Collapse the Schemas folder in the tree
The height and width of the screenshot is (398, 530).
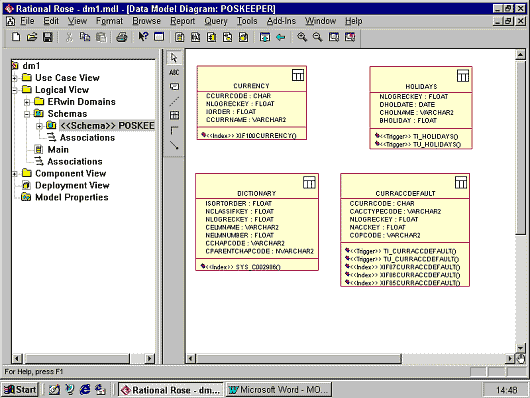(27, 114)
